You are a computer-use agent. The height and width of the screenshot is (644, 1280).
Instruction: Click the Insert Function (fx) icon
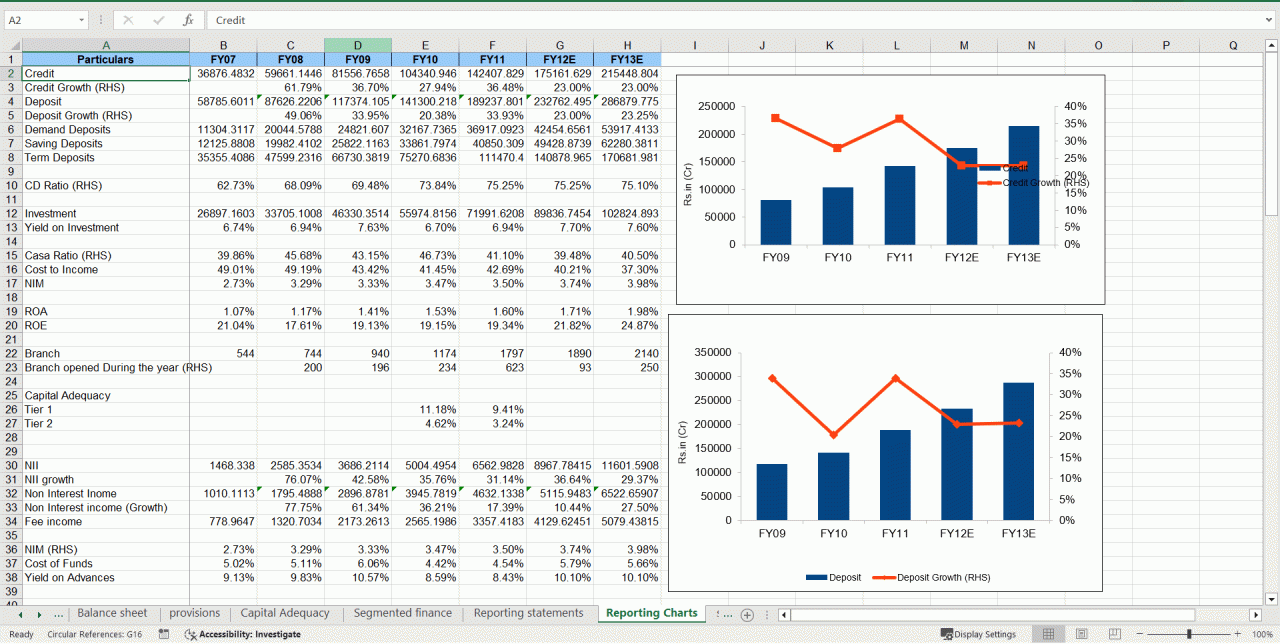pyautogui.click(x=186, y=20)
